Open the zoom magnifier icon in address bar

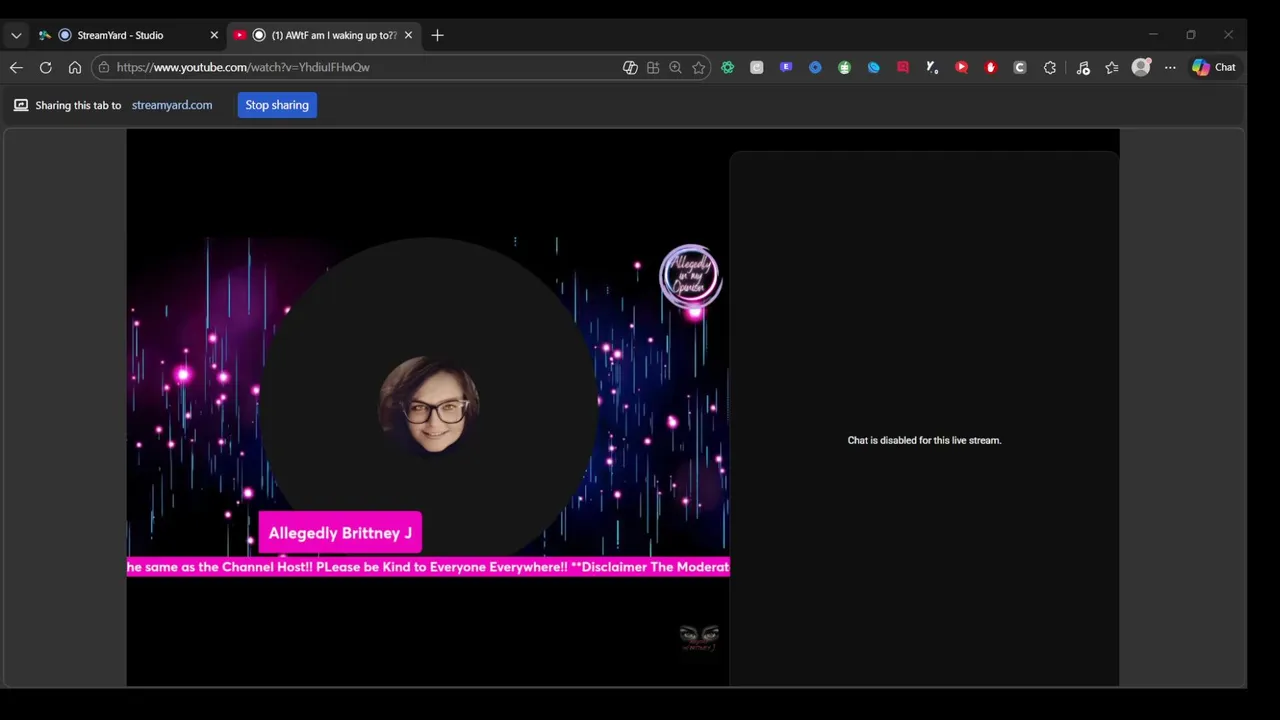tap(675, 67)
